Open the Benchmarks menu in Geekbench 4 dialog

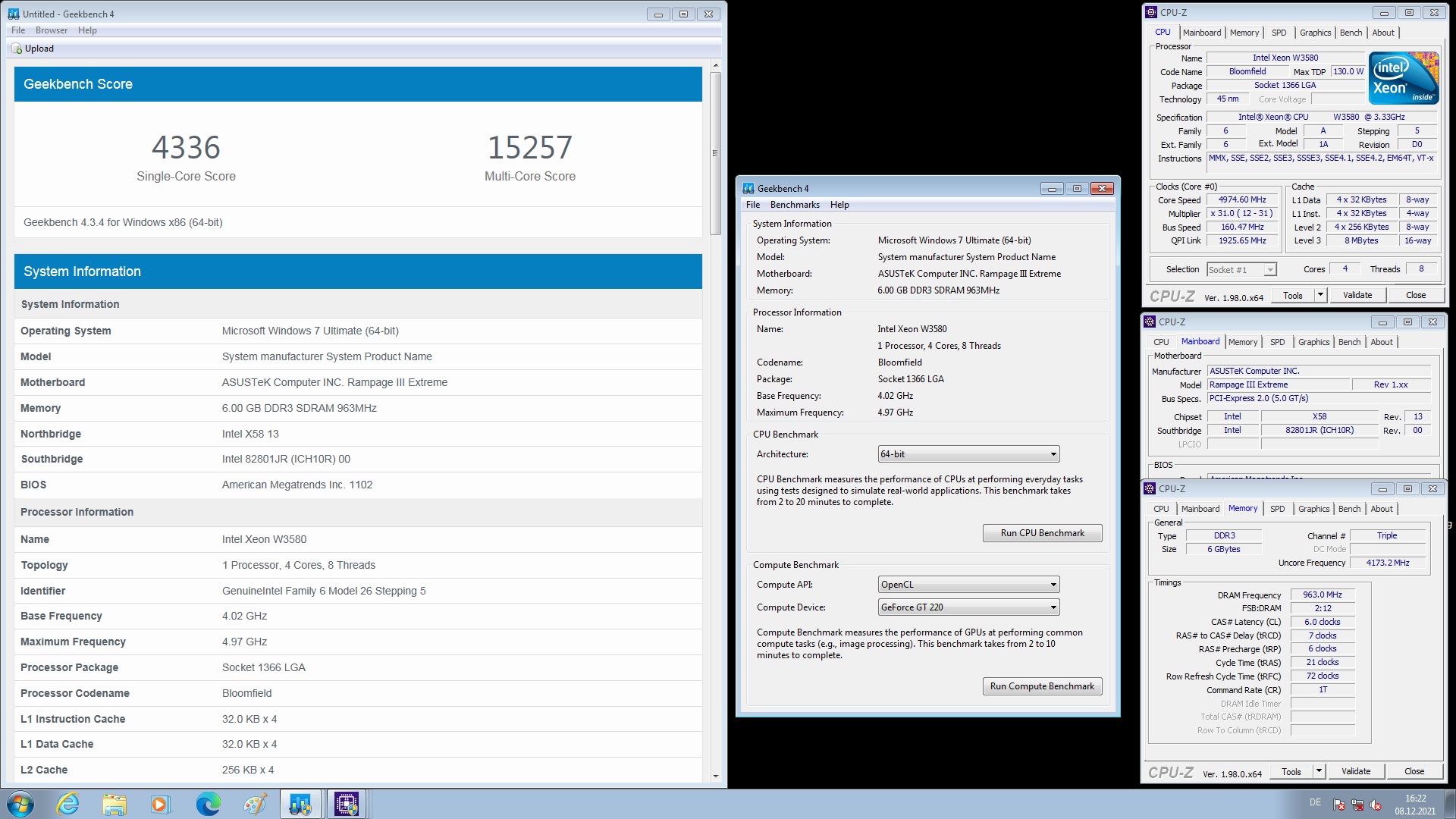point(795,205)
